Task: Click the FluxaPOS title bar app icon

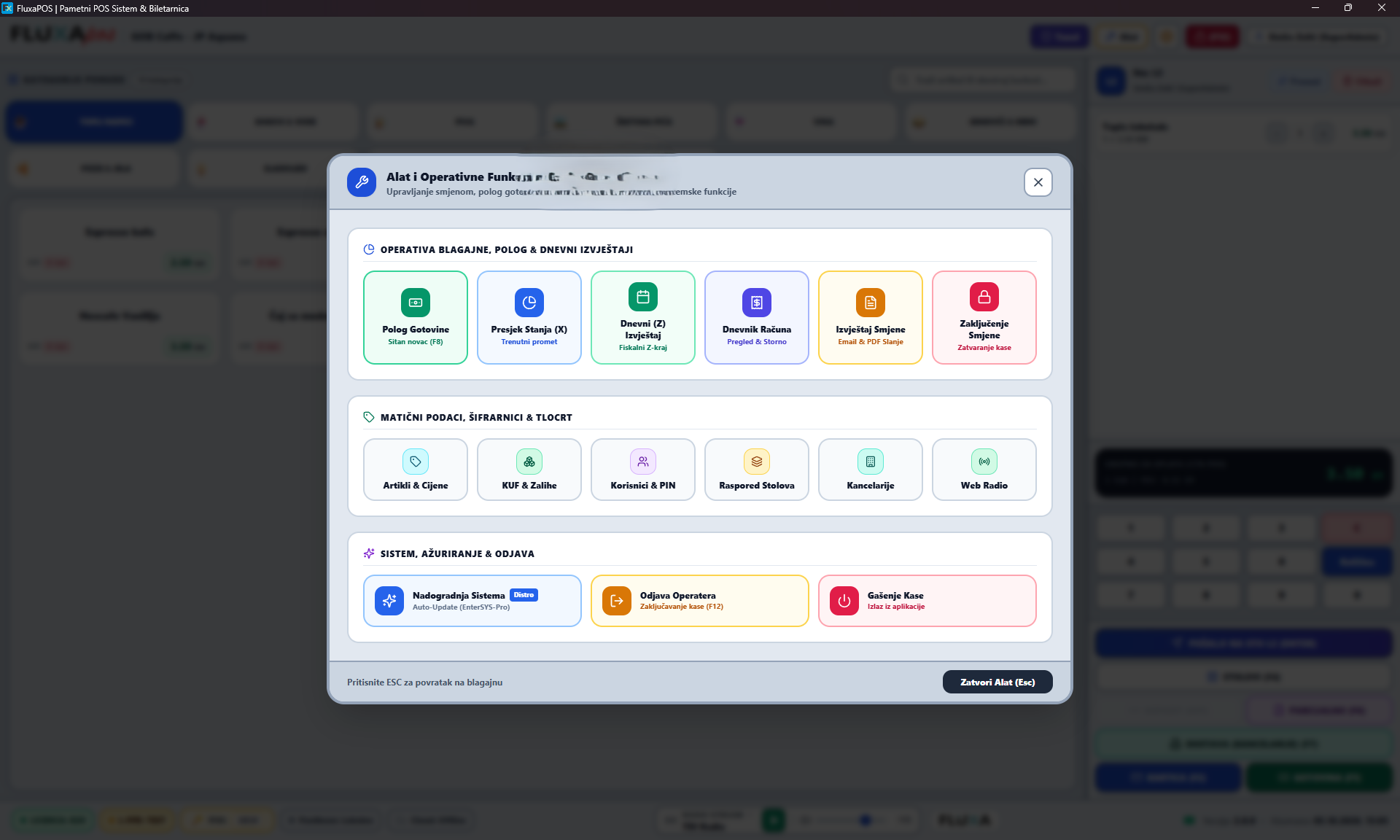Action: 7,8
